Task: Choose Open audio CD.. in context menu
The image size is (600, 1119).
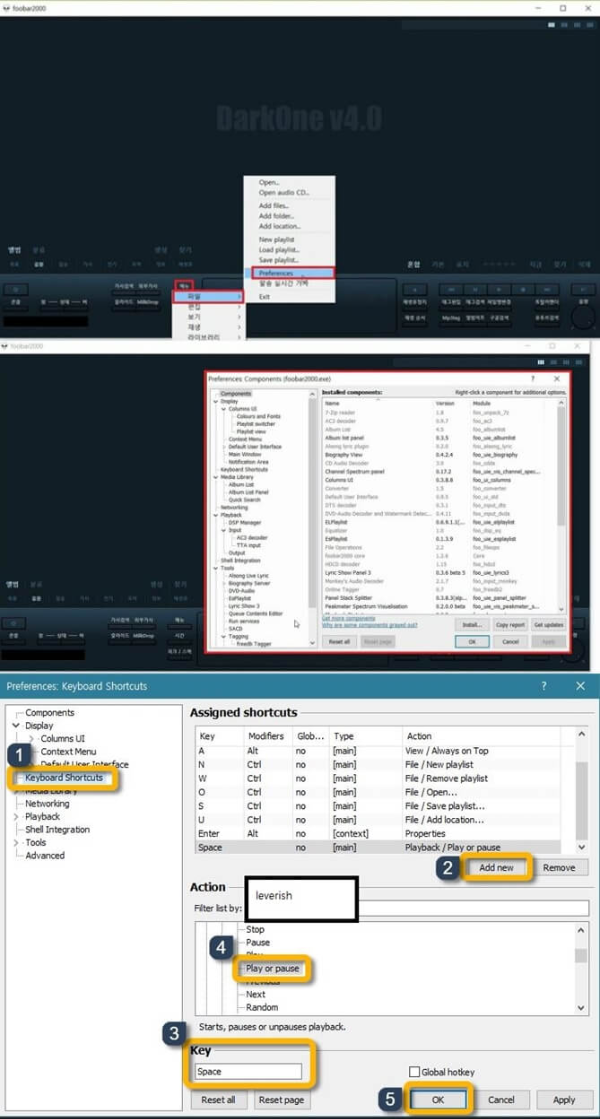Action: click(283, 193)
